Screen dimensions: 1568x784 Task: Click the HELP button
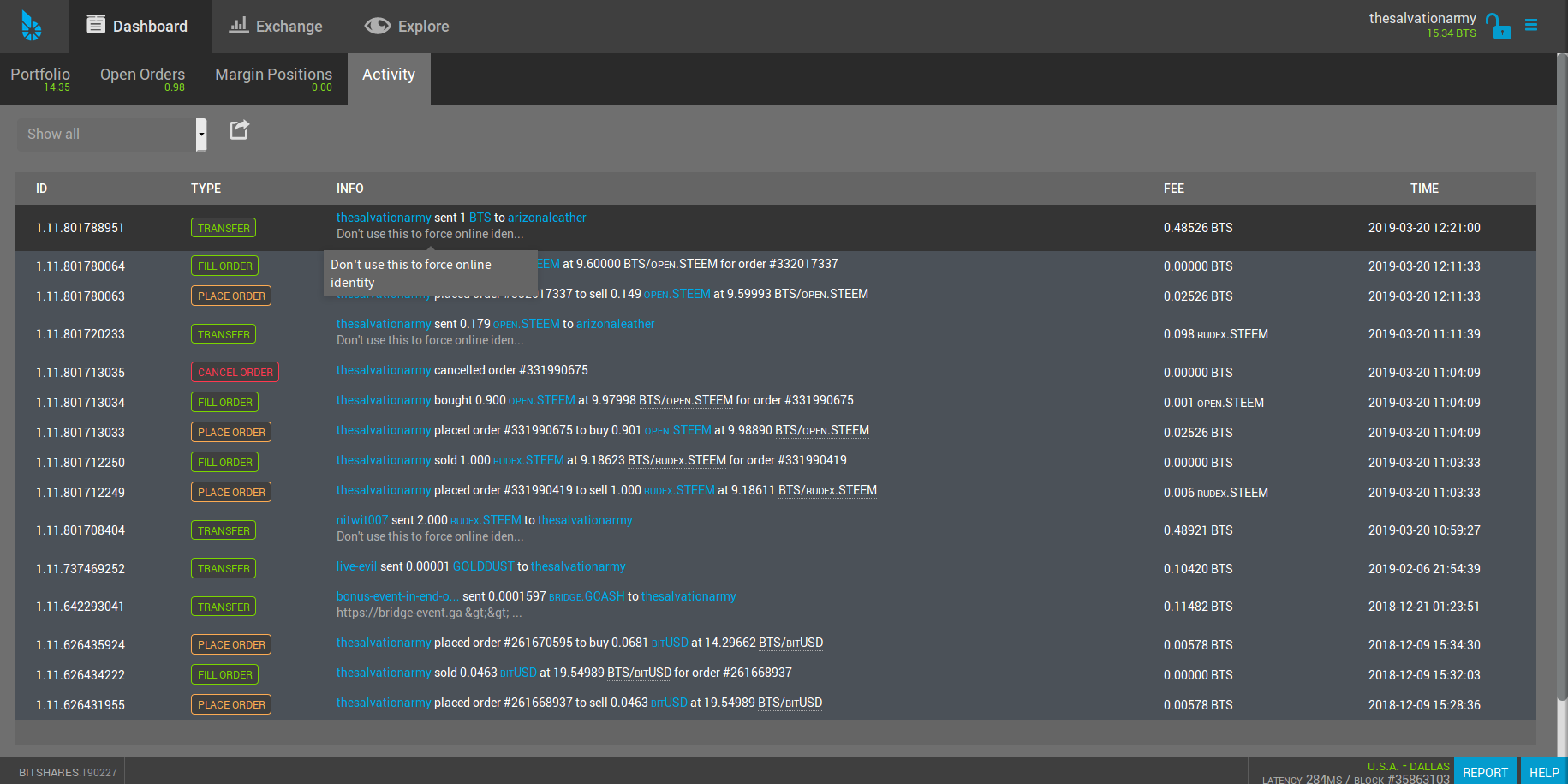click(1544, 771)
